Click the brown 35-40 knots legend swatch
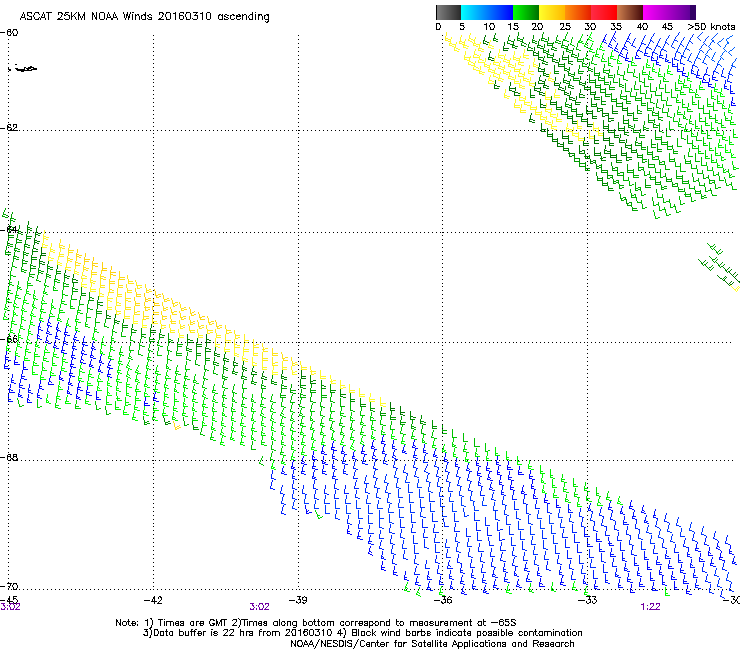Viewport: 740px width, 650px height. click(x=630, y=12)
